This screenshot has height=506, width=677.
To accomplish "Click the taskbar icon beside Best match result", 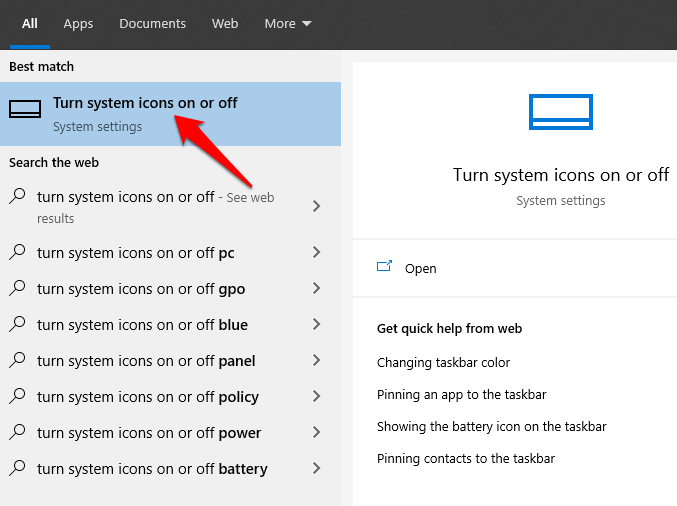I will [25, 110].
